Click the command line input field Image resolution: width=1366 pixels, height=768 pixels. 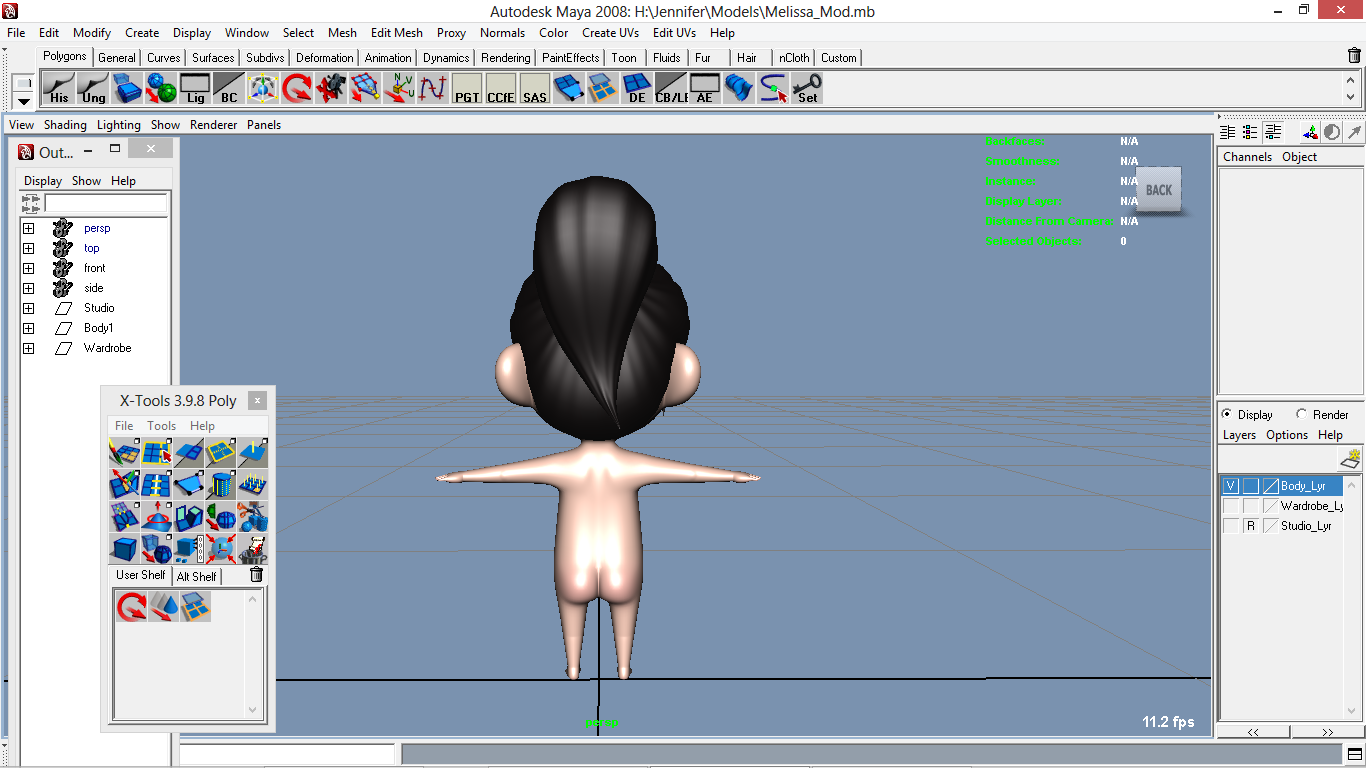click(287, 754)
